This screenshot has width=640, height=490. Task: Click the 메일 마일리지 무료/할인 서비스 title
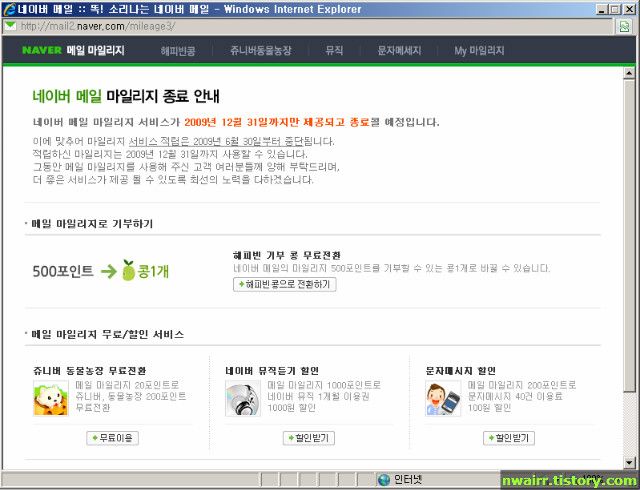tap(107, 334)
